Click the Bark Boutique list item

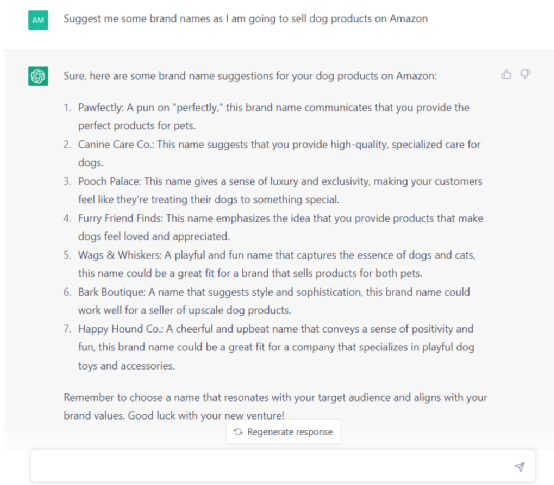pos(267,301)
